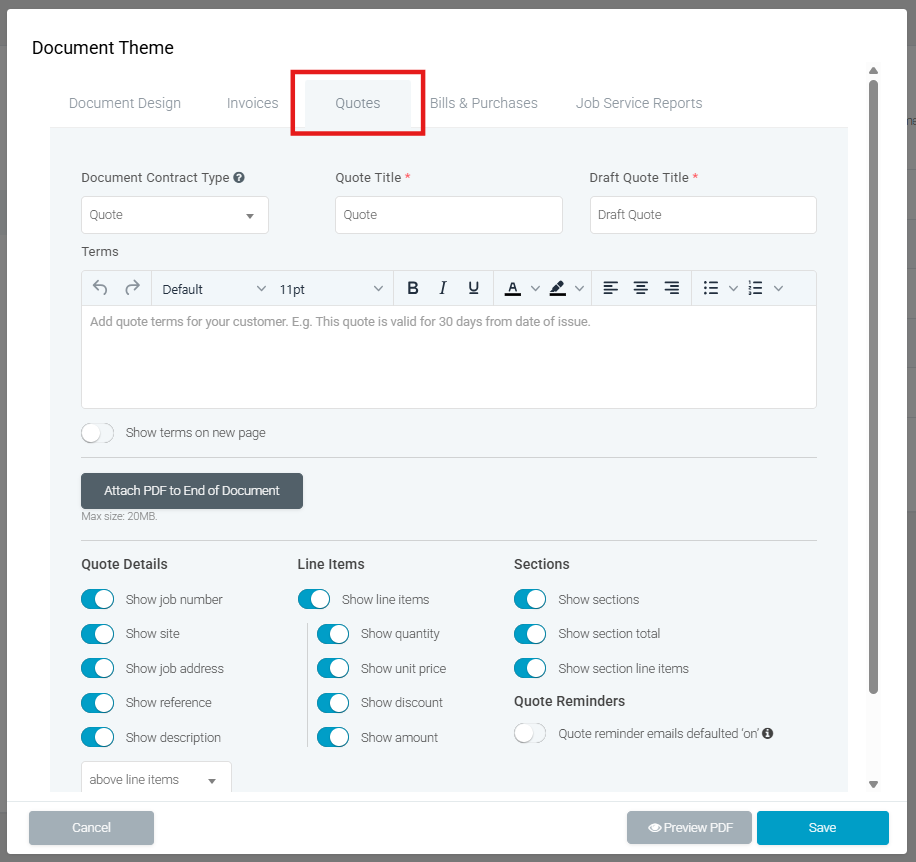Enable Show terms on new page
This screenshot has height=862, width=916.
[98, 433]
